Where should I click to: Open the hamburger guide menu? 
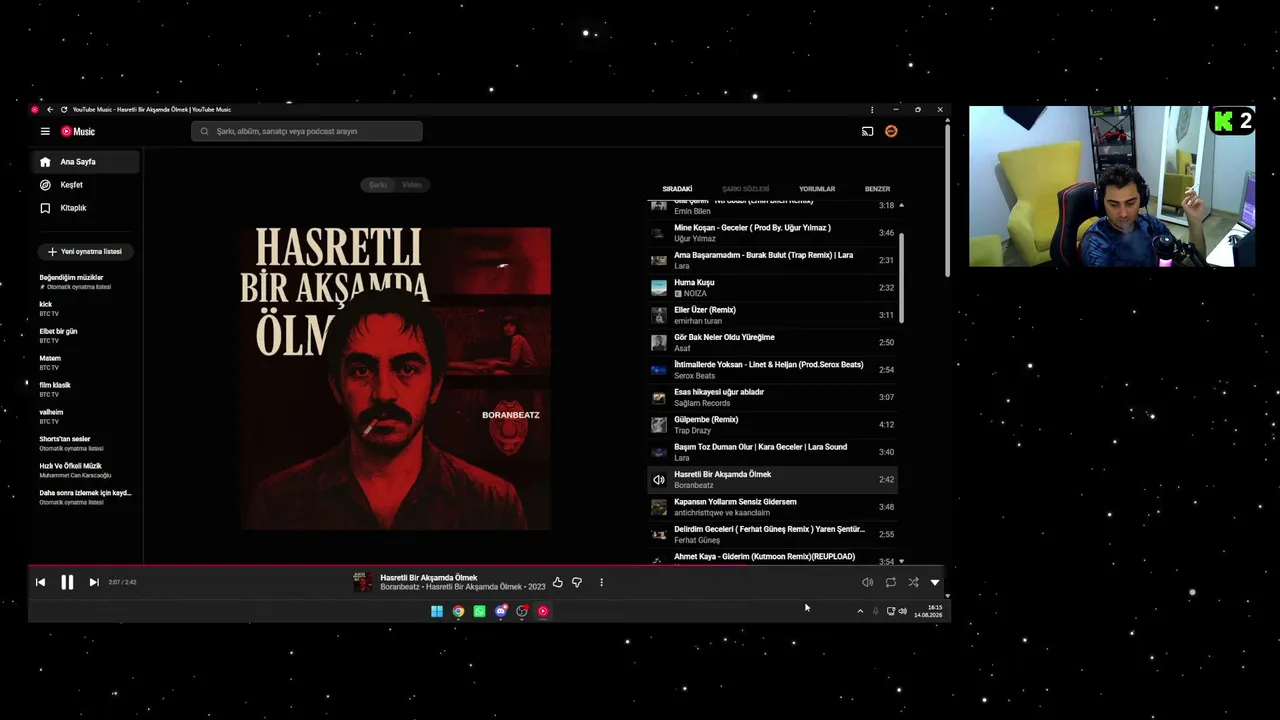45,131
